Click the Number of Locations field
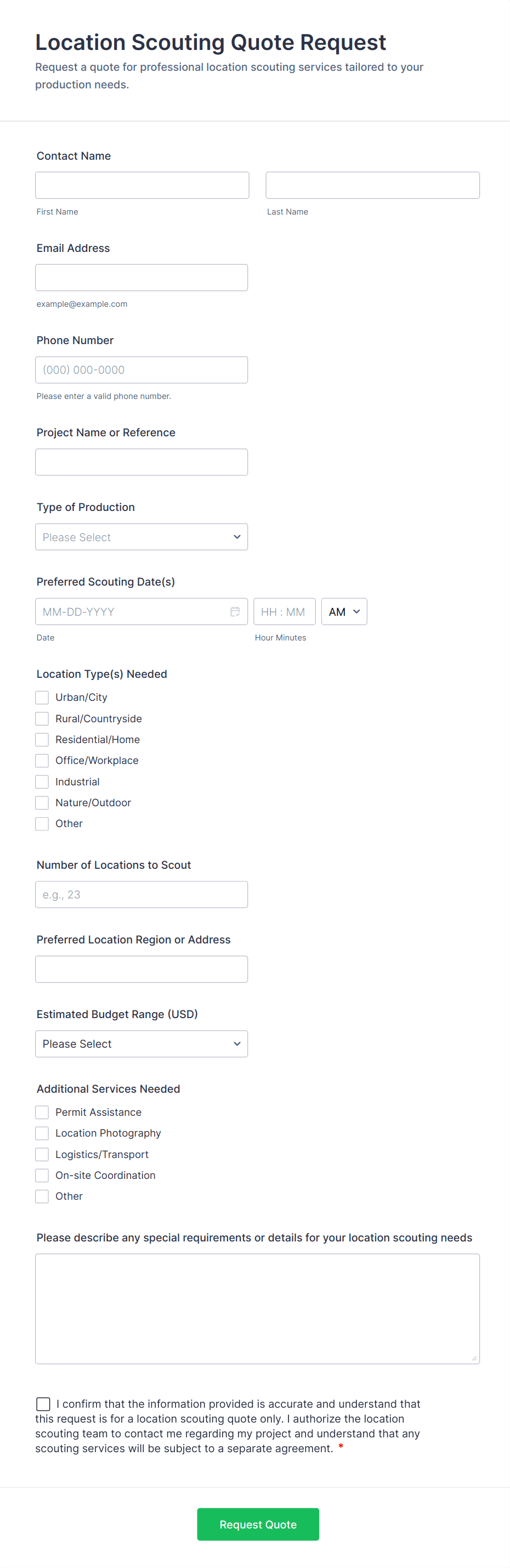Screen dimensions: 510x1568 (141, 895)
